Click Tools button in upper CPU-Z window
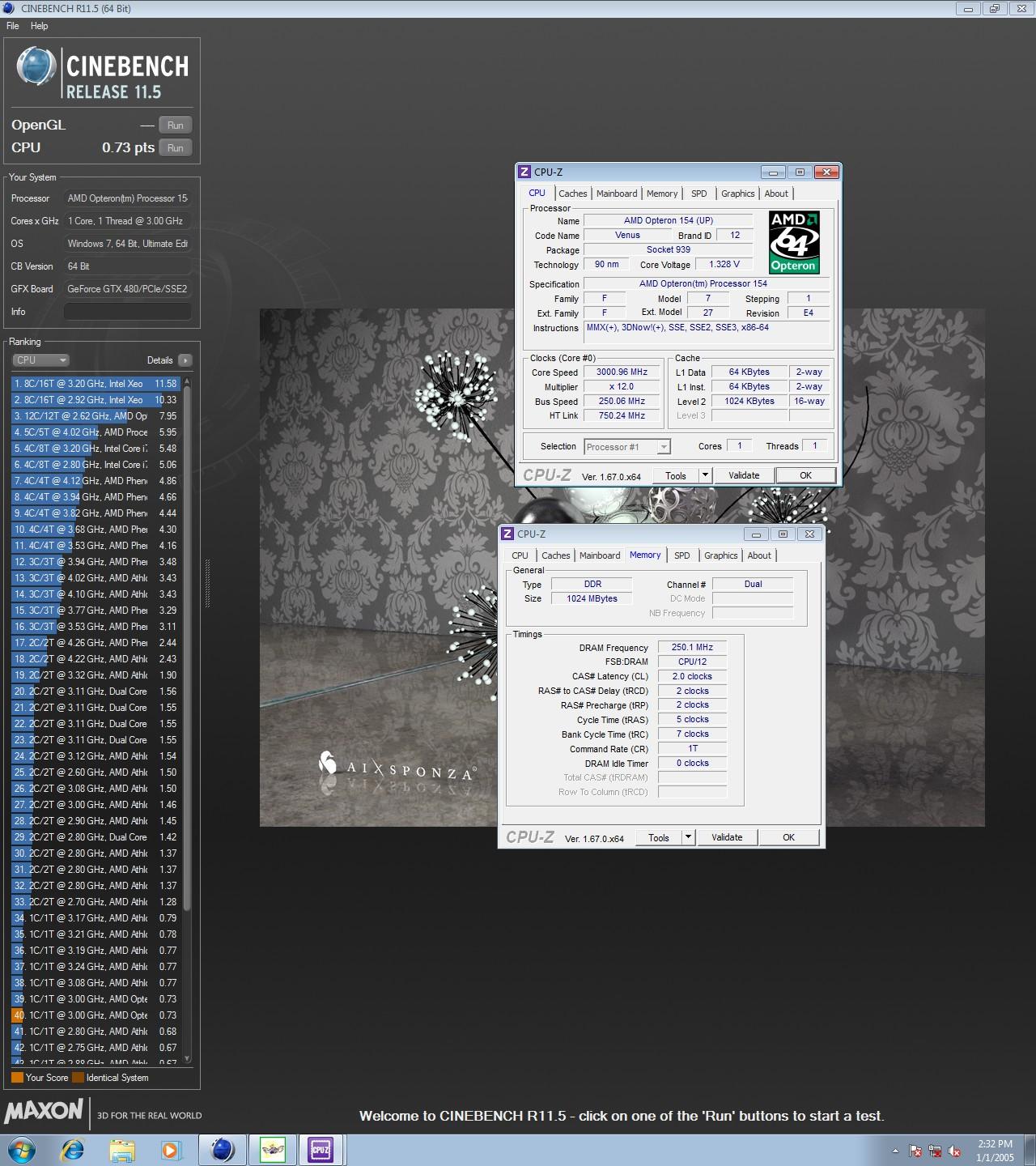1036x1166 pixels. pos(676,476)
